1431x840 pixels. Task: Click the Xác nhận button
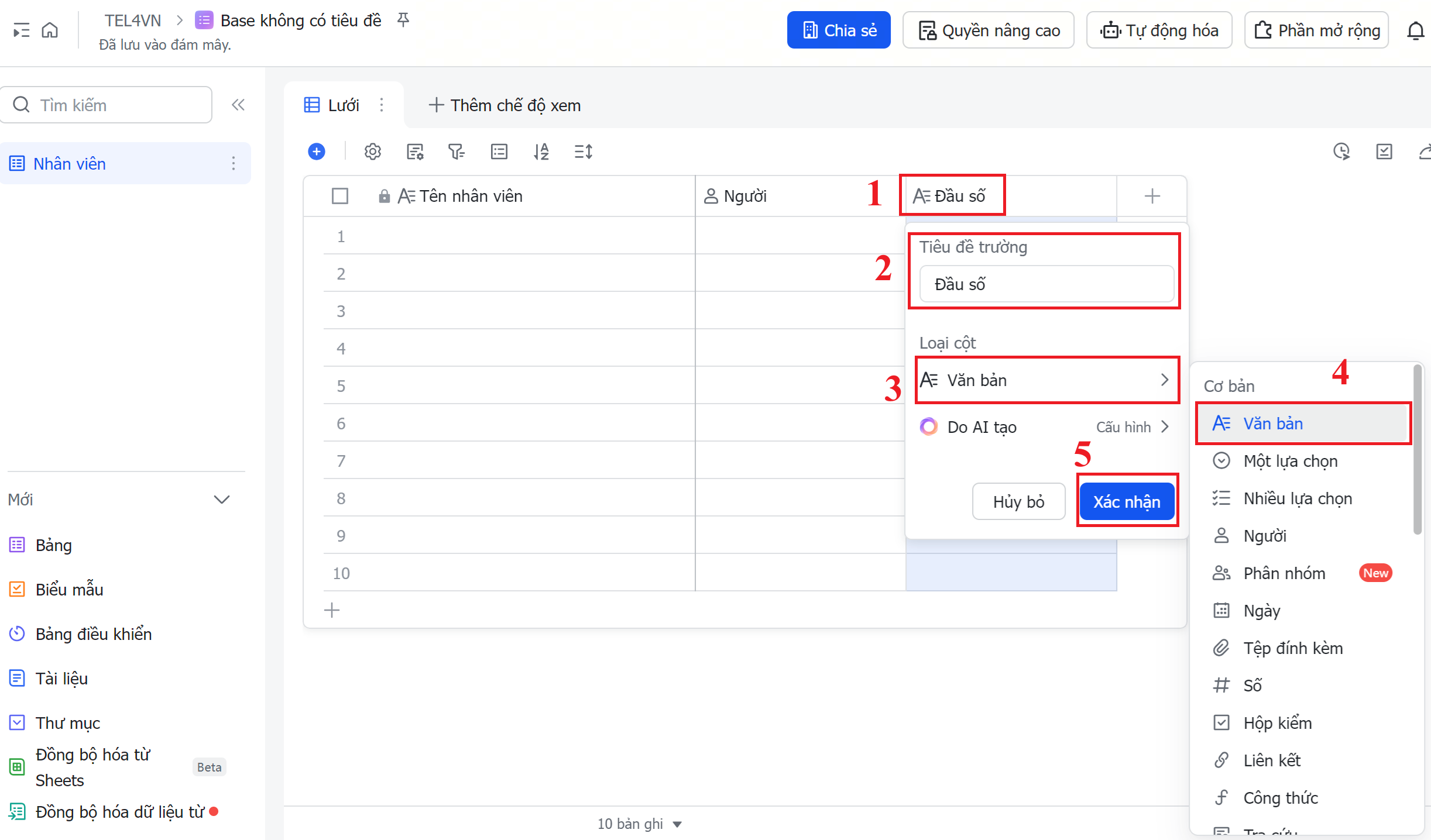pos(1126,501)
